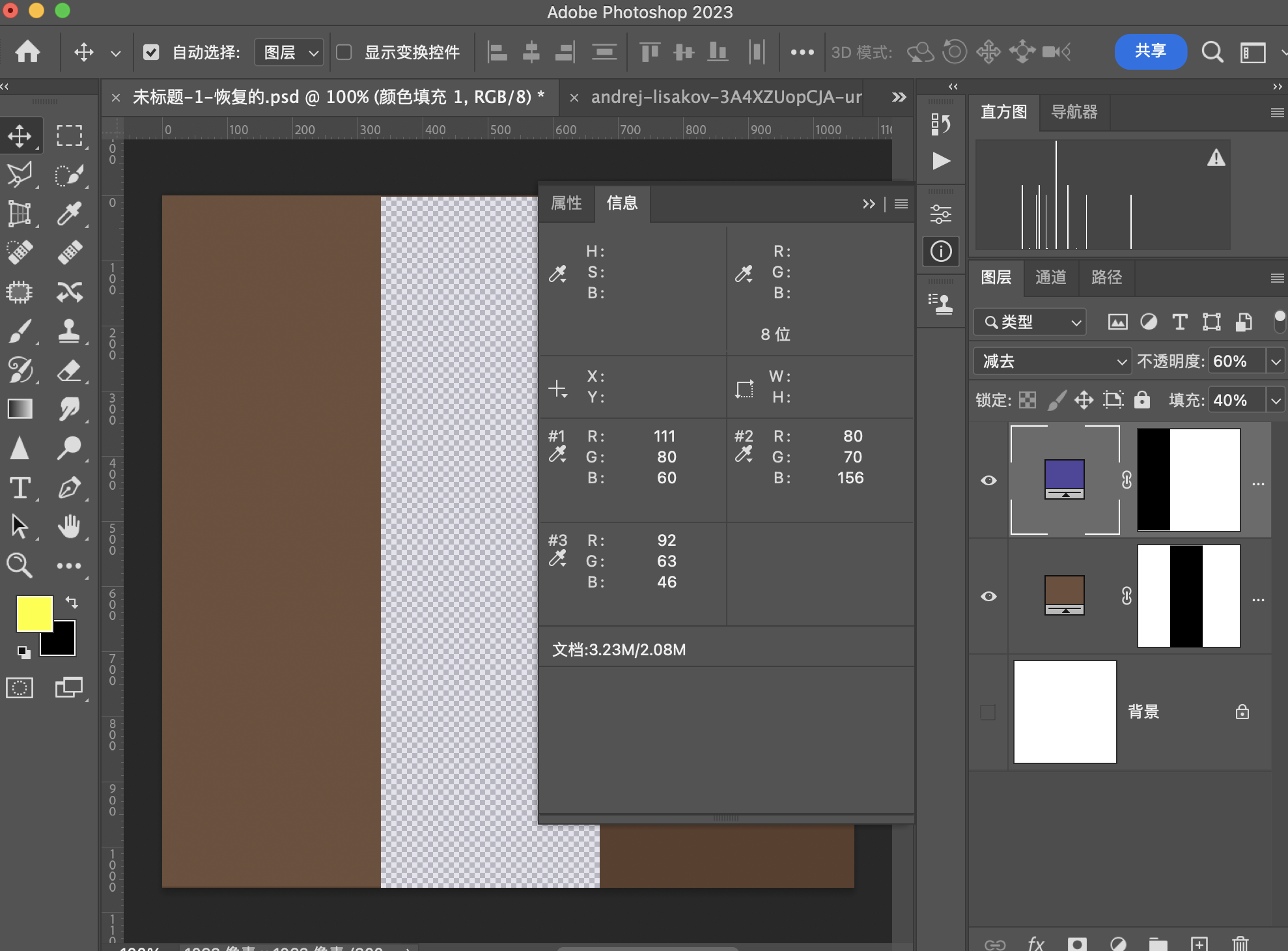Open tool preset picker arrow beside Move icon
The width and height of the screenshot is (1288, 951).
click(x=115, y=53)
